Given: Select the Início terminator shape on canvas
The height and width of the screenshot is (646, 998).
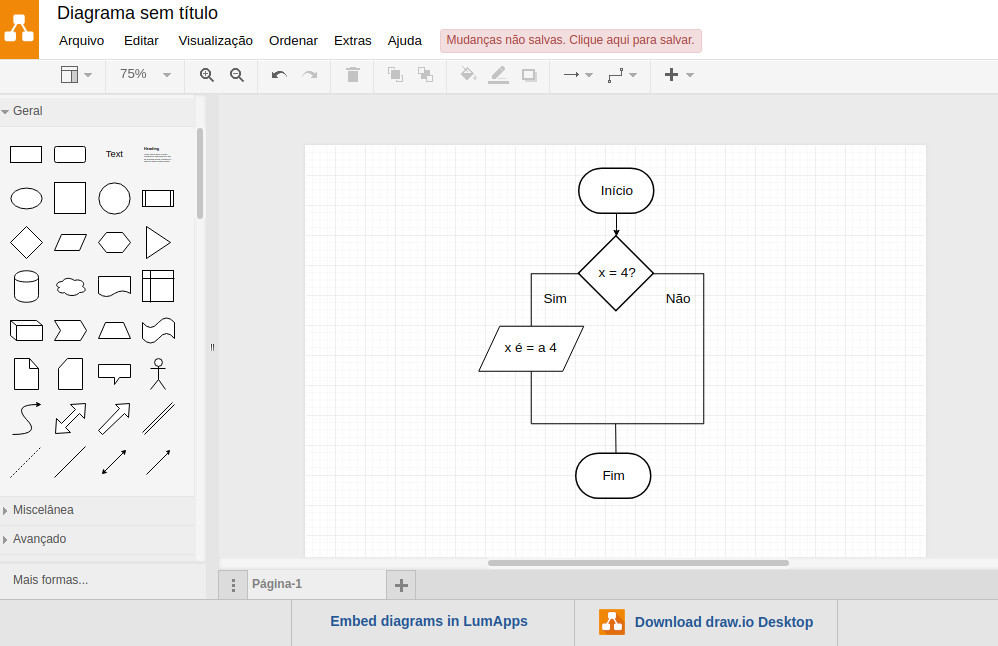Looking at the screenshot, I should (x=616, y=191).
